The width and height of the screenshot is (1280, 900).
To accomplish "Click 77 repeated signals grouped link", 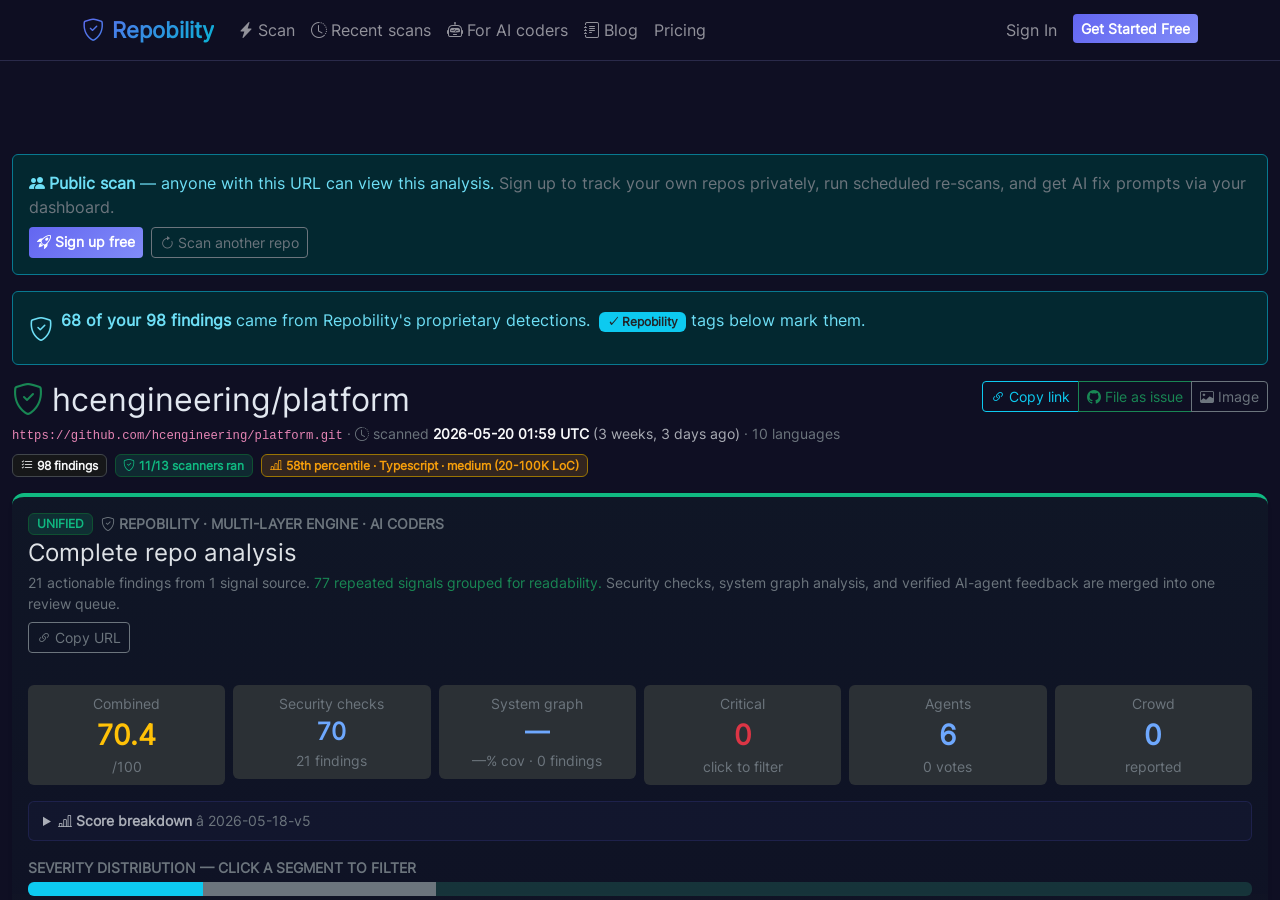I will (x=456, y=583).
